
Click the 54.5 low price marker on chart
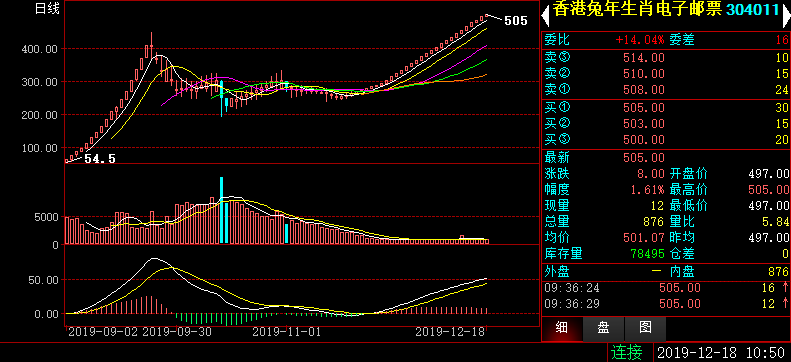[x=100, y=159]
